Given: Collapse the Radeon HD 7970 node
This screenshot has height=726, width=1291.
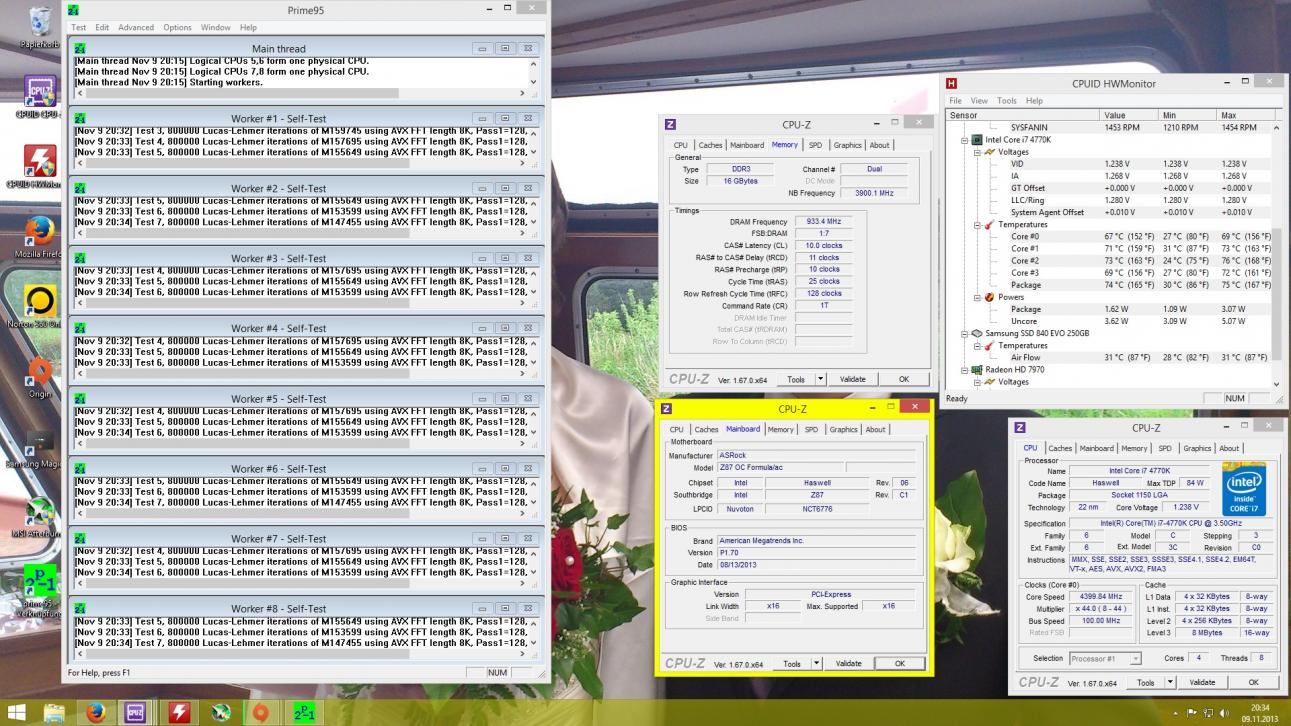Looking at the screenshot, I should 966,370.
